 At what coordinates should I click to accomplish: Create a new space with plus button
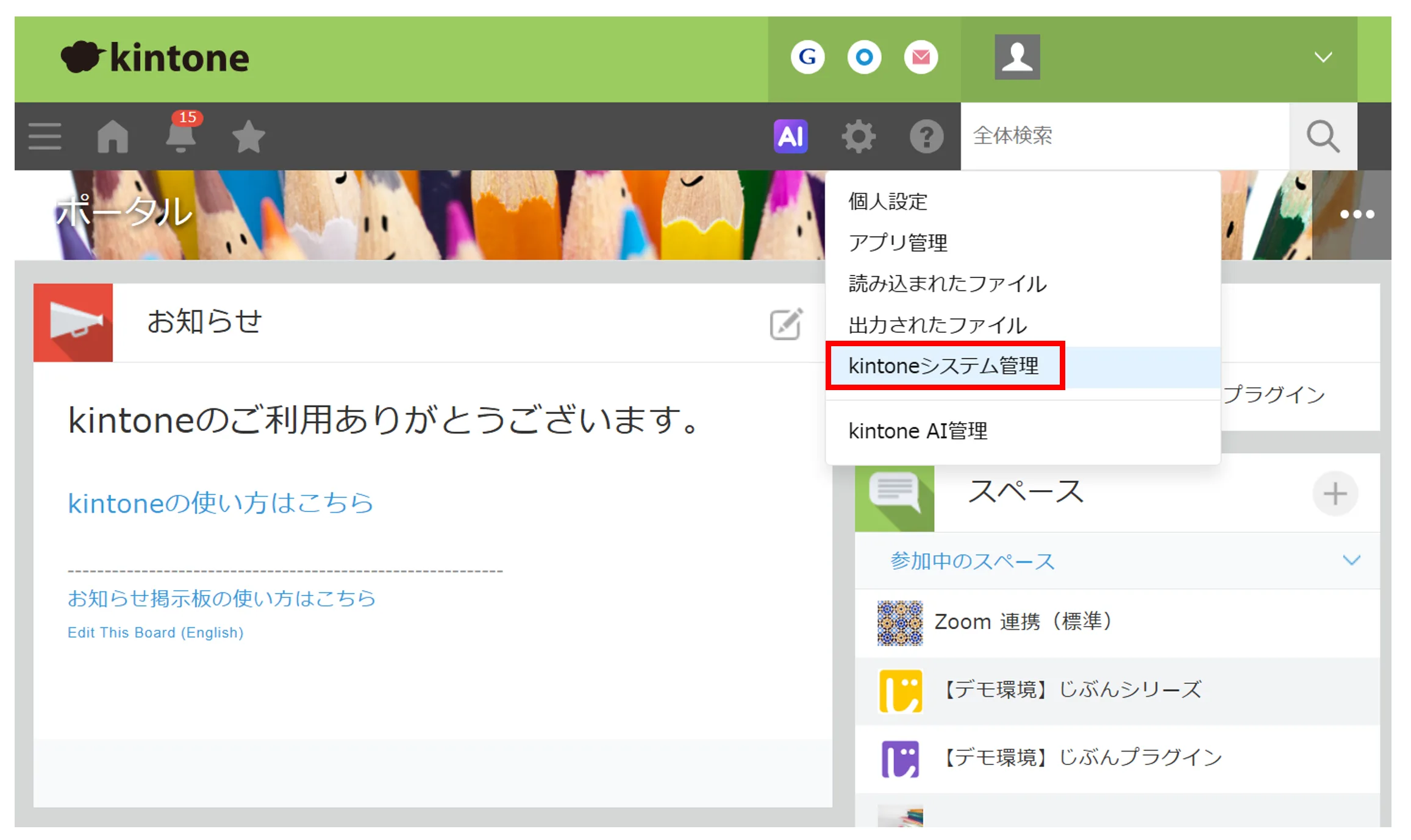pos(1335,493)
